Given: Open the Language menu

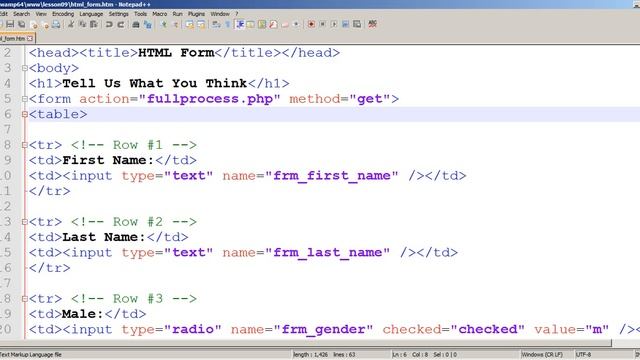Looking at the screenshot, I should [91, 14].
